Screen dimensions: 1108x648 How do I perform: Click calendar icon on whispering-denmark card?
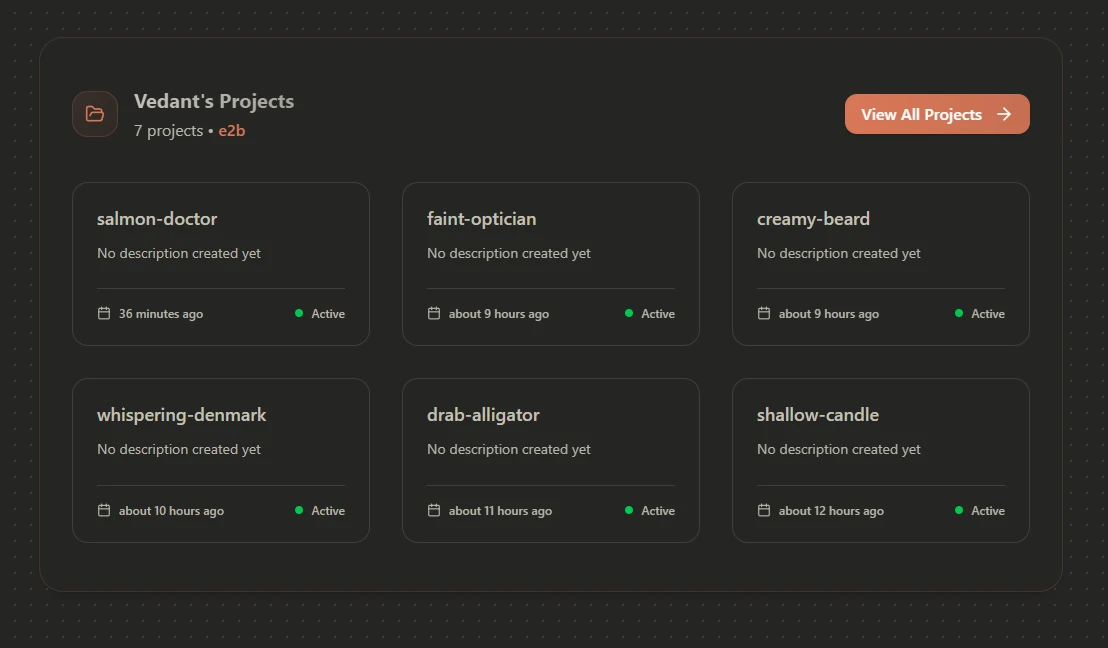coord(104,510)
